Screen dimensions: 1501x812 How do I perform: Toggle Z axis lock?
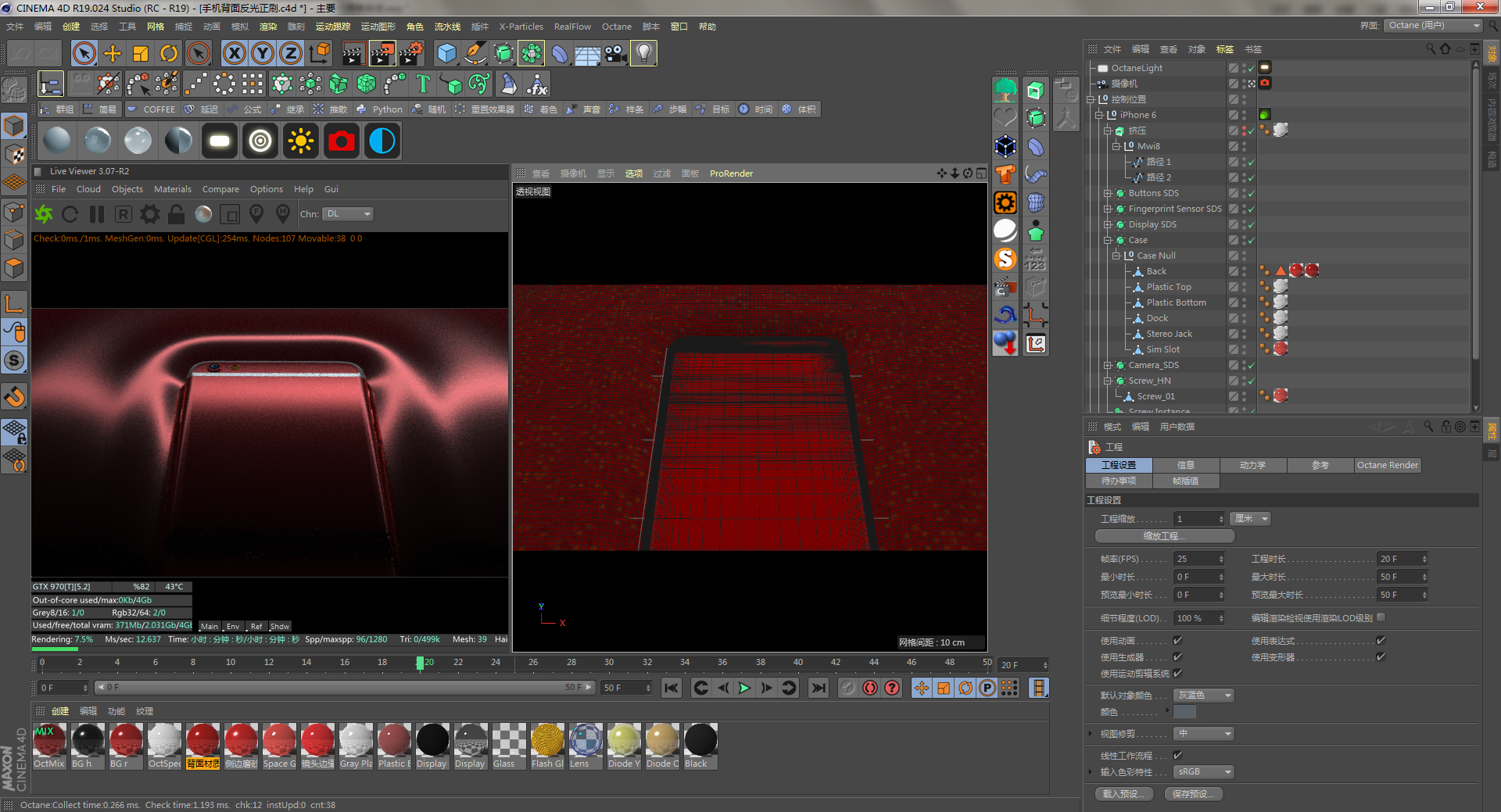tap(291, 53)
